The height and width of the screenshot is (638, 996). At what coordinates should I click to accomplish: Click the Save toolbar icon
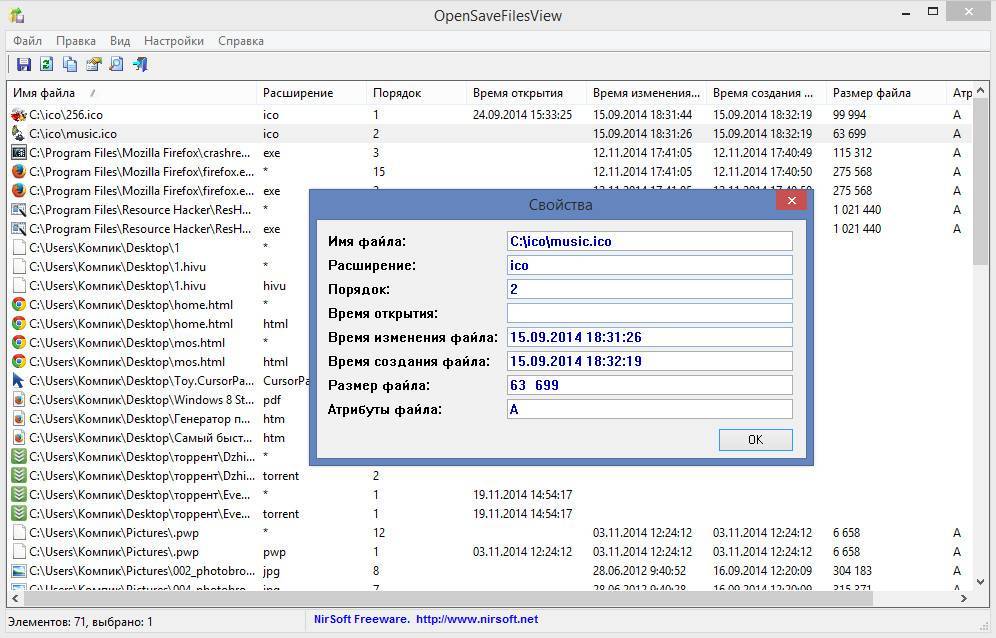24,65
